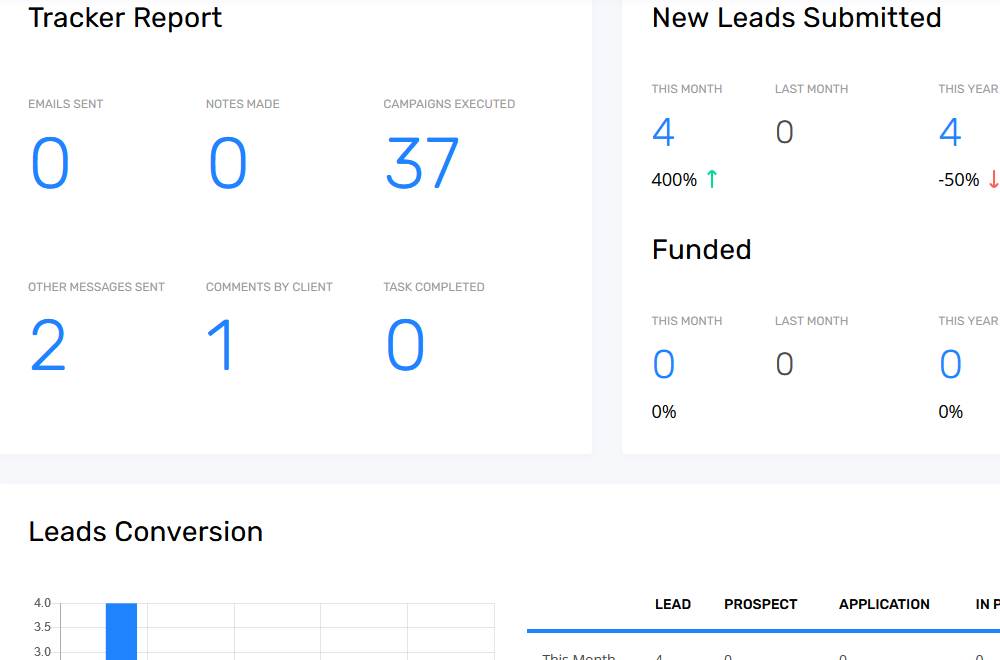Image resolution: width=1000 pixels, height=660 pixels.
Task: Select the New Leads Submitted heading
Action: (797, 17)
